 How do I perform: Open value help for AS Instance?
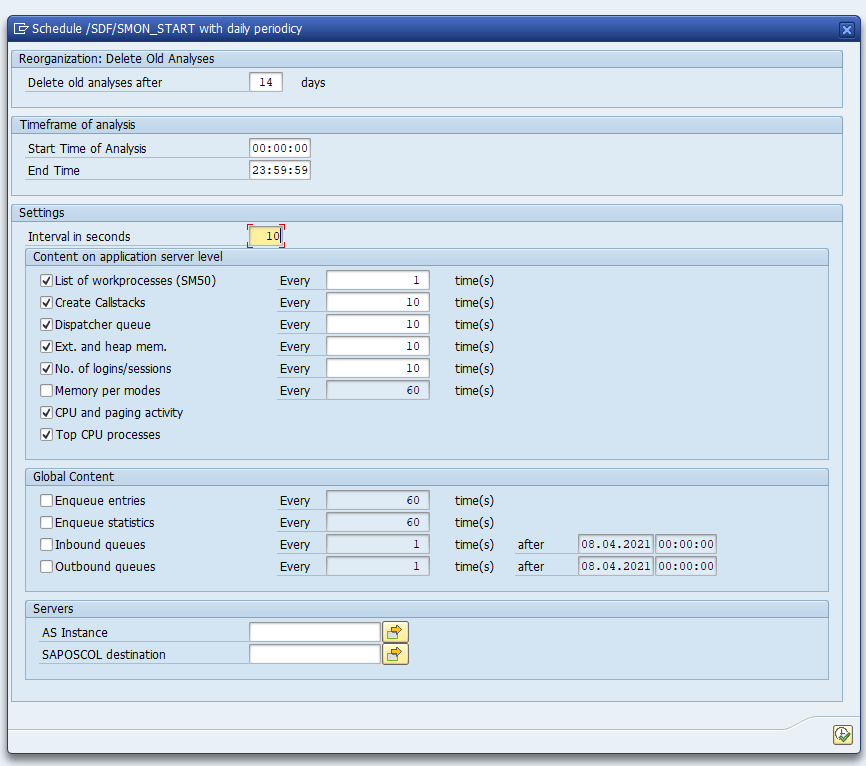point(395,632)
